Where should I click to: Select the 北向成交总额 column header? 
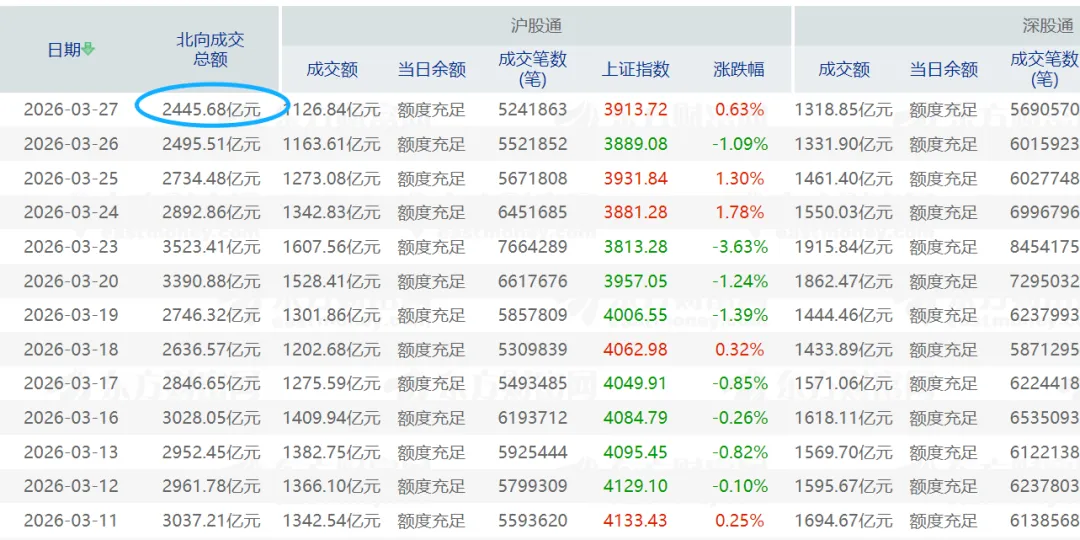tap(210, 50)
